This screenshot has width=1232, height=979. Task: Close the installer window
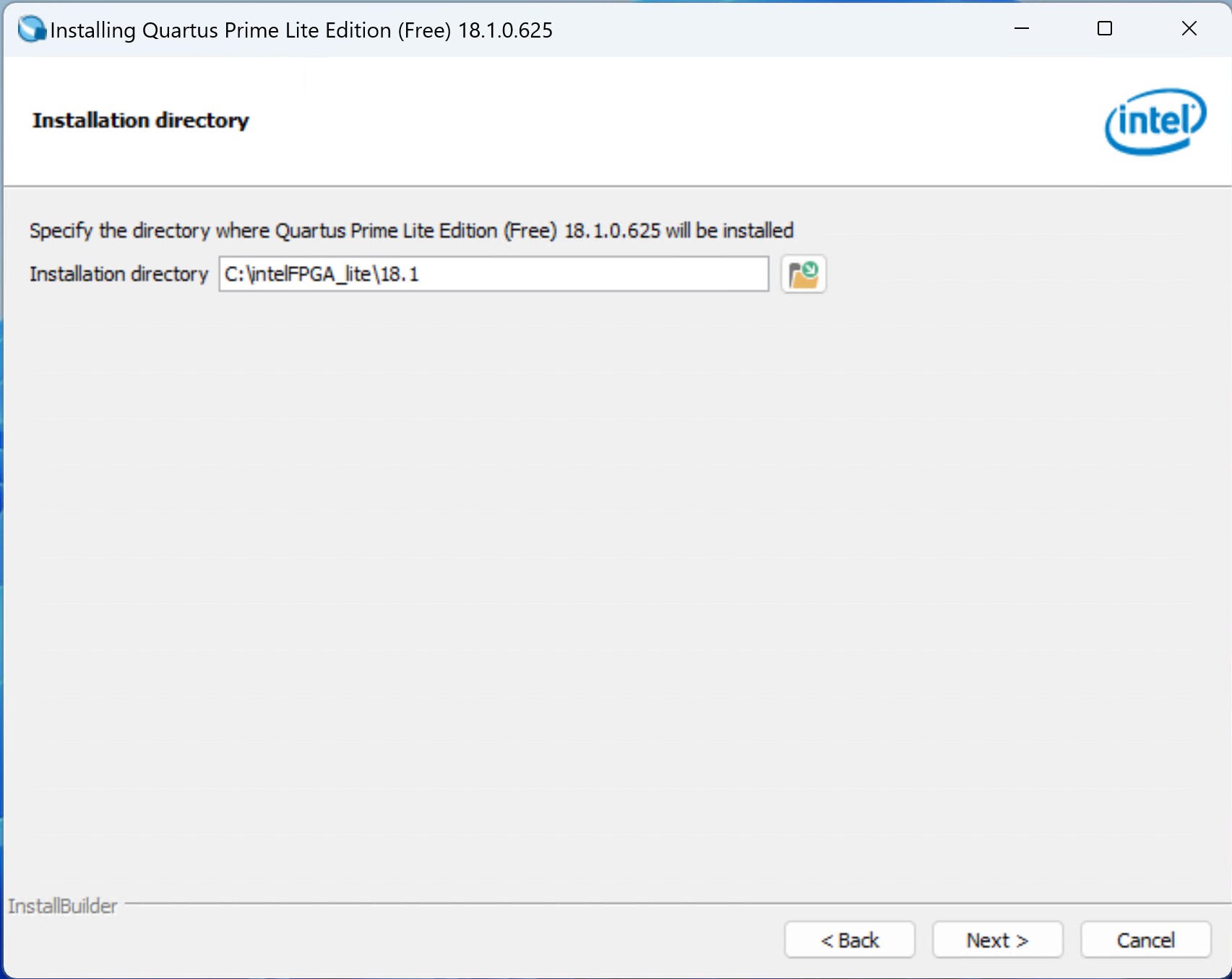pyautogui.click(x=1189, y=29)
